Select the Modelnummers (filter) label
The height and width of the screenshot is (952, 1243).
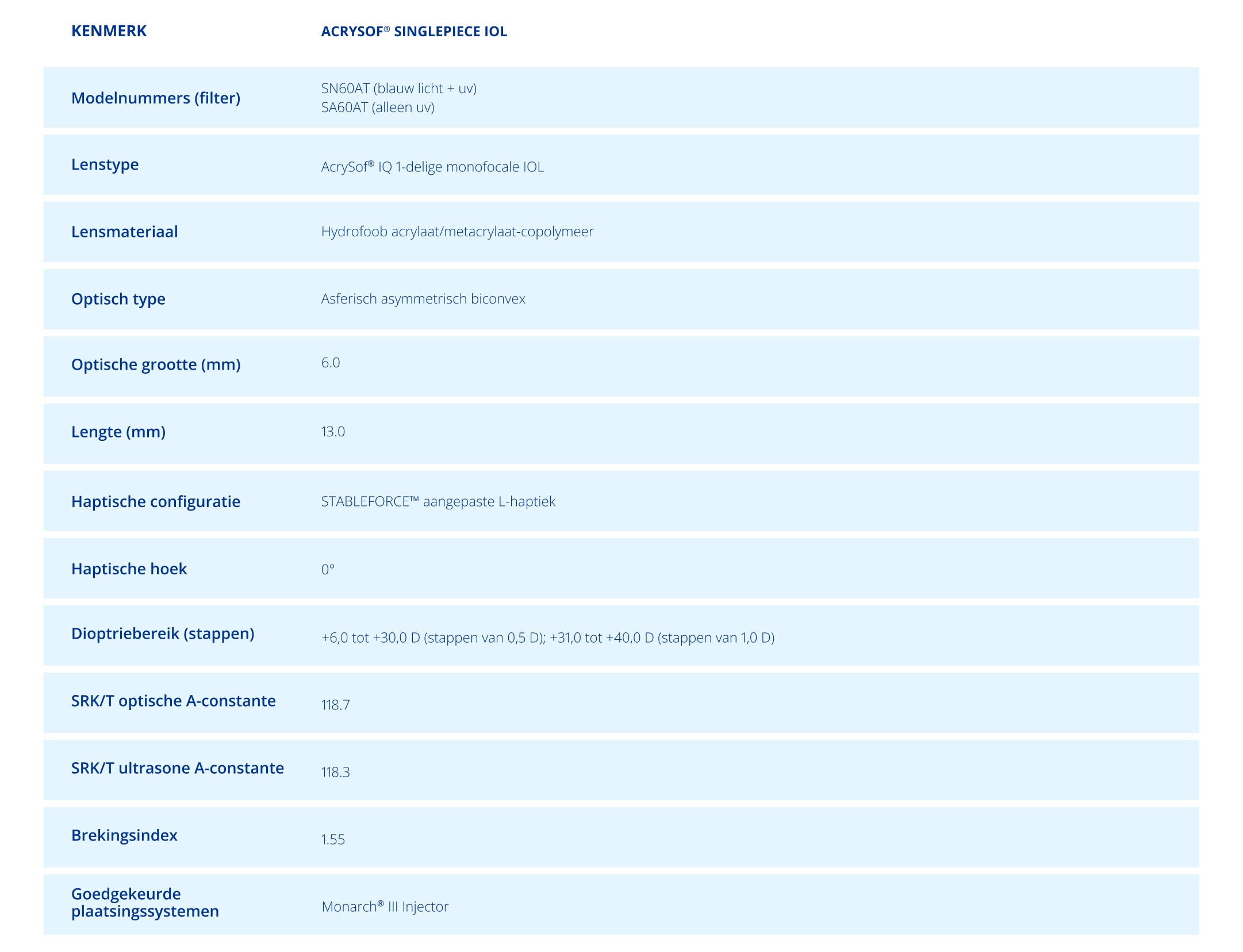[156, 98]
